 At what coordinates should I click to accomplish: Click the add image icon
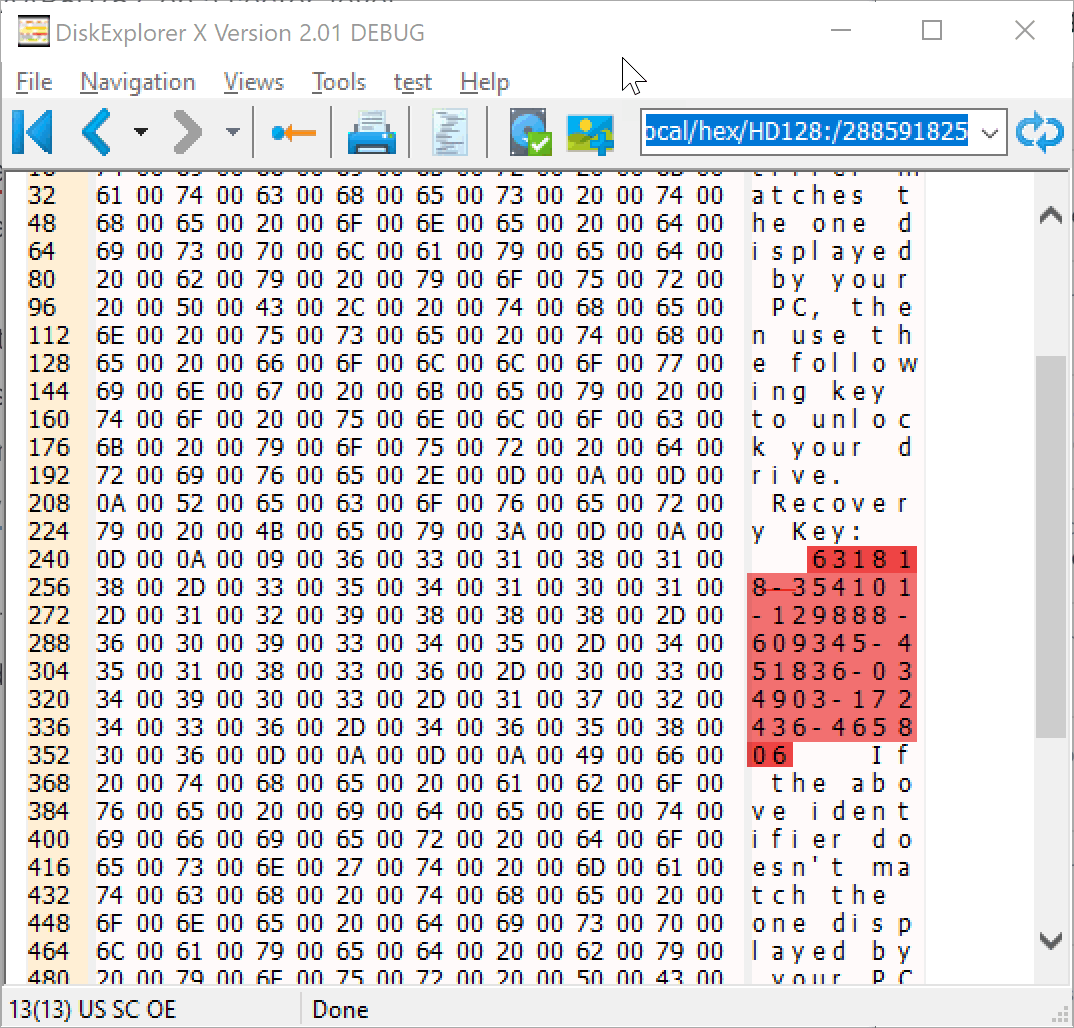click(x=589, y=133)
